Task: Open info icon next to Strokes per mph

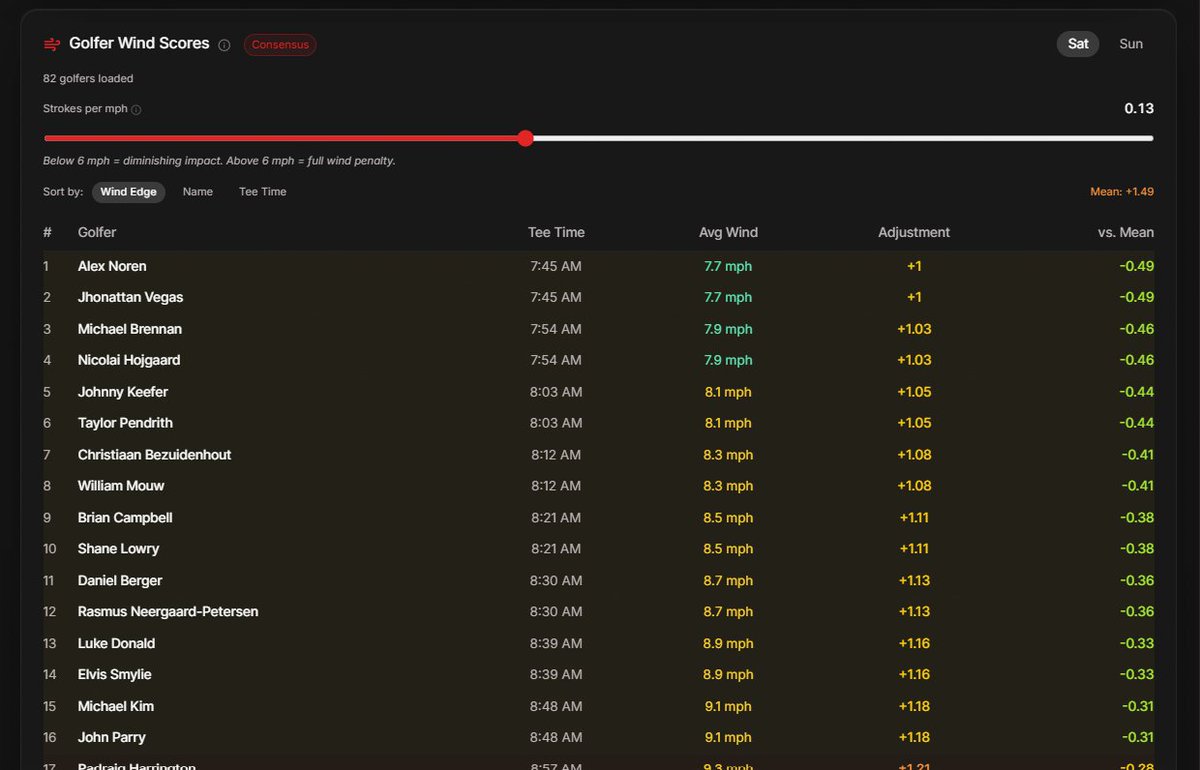Action: pyautogui.click(x=136, y=110)
